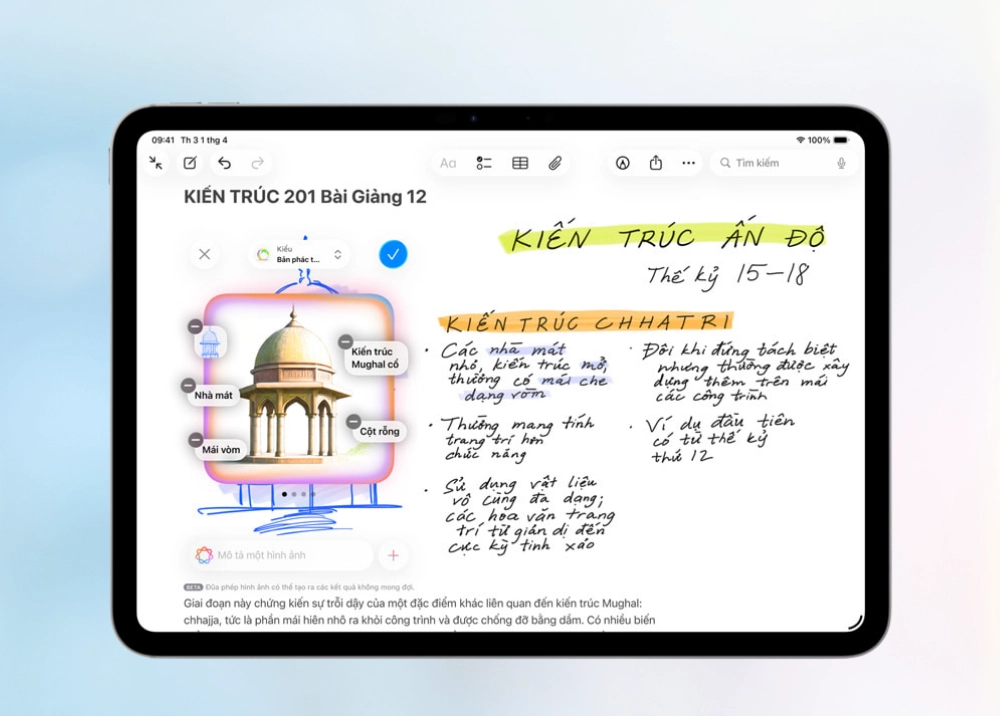Viewport: 1000px width, 716px height.
Task: Expand the full-screen arrows control
Action: tap(155, 163)
